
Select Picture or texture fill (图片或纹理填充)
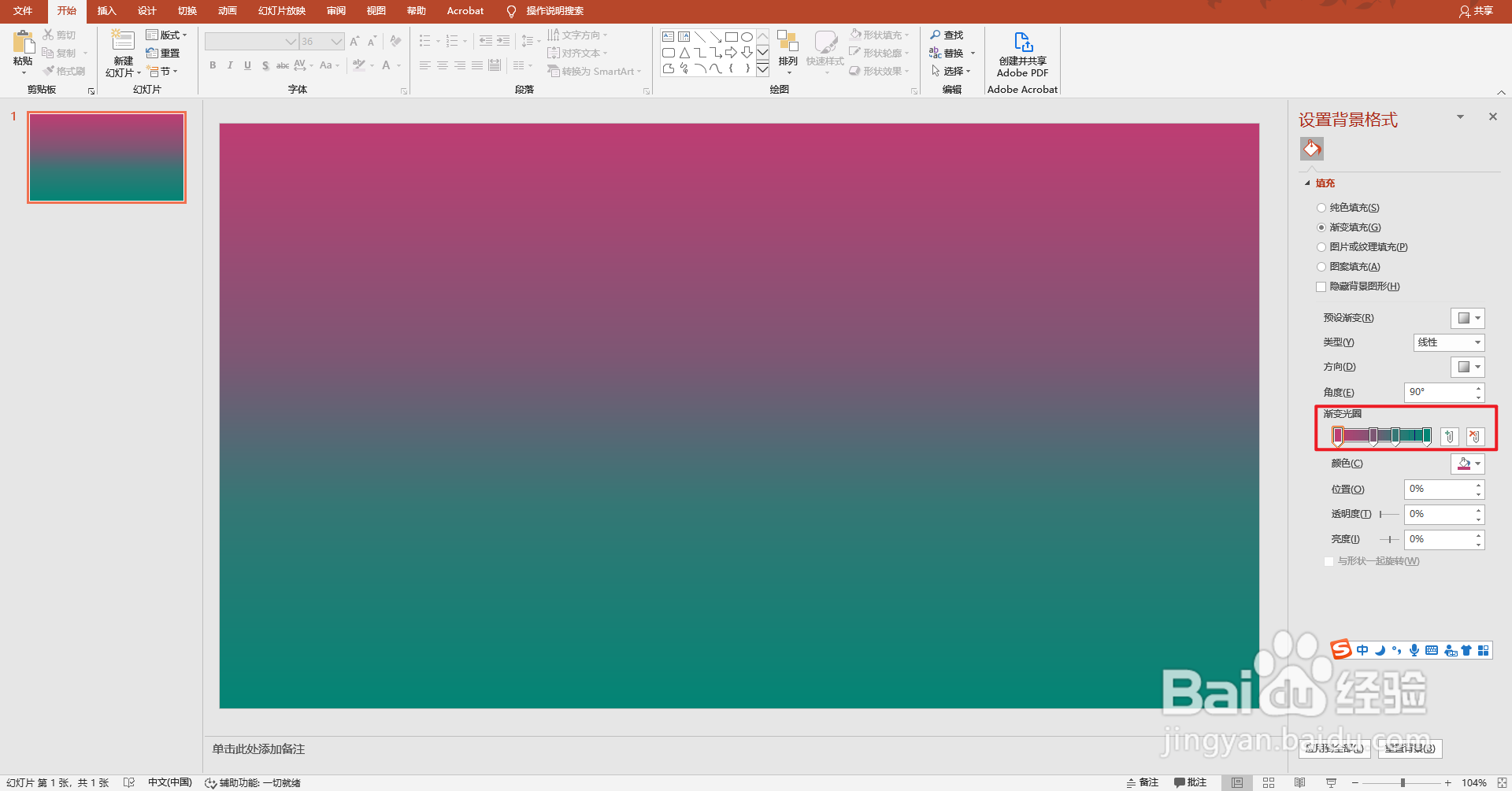[x=1362, y=247]
